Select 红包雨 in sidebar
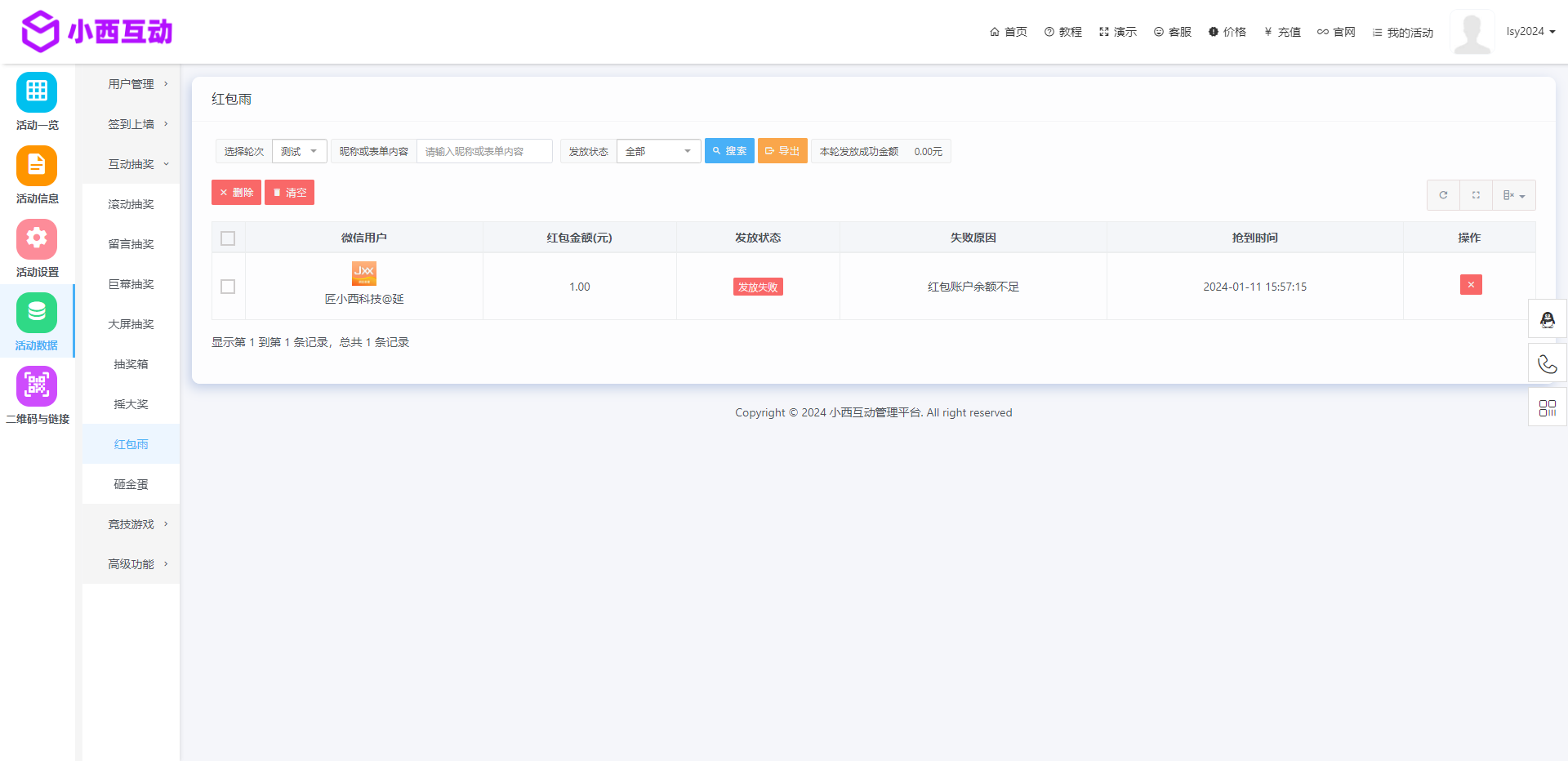This screenshot has height=761, width=1568. pyautogui.click(x=131, y=444)
